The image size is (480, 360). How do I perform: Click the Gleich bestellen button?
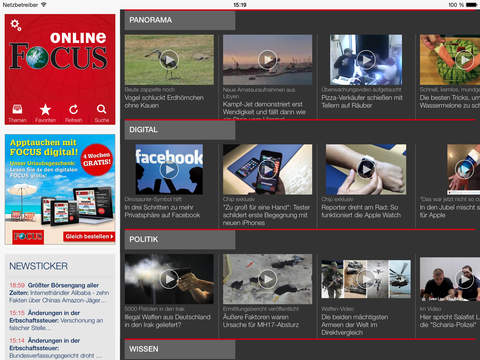(89, 237)
